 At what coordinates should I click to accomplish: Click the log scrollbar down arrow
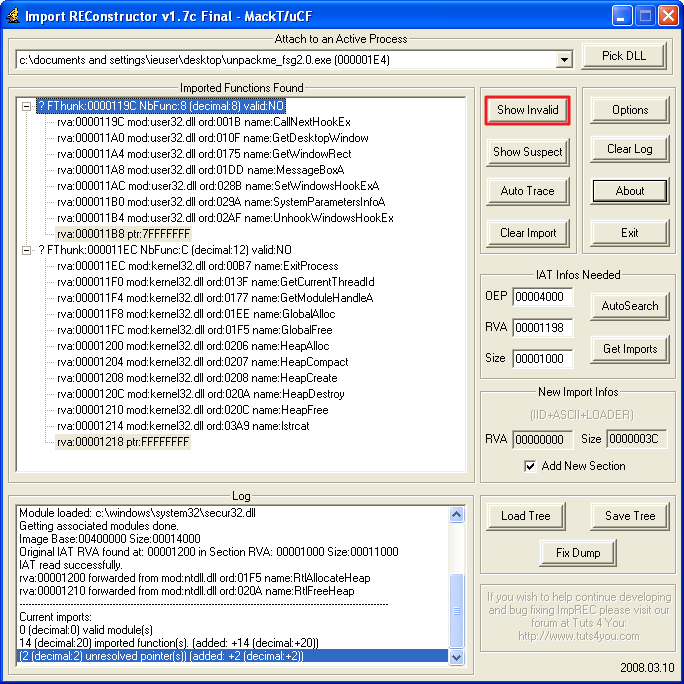click(x=456, y=657)
